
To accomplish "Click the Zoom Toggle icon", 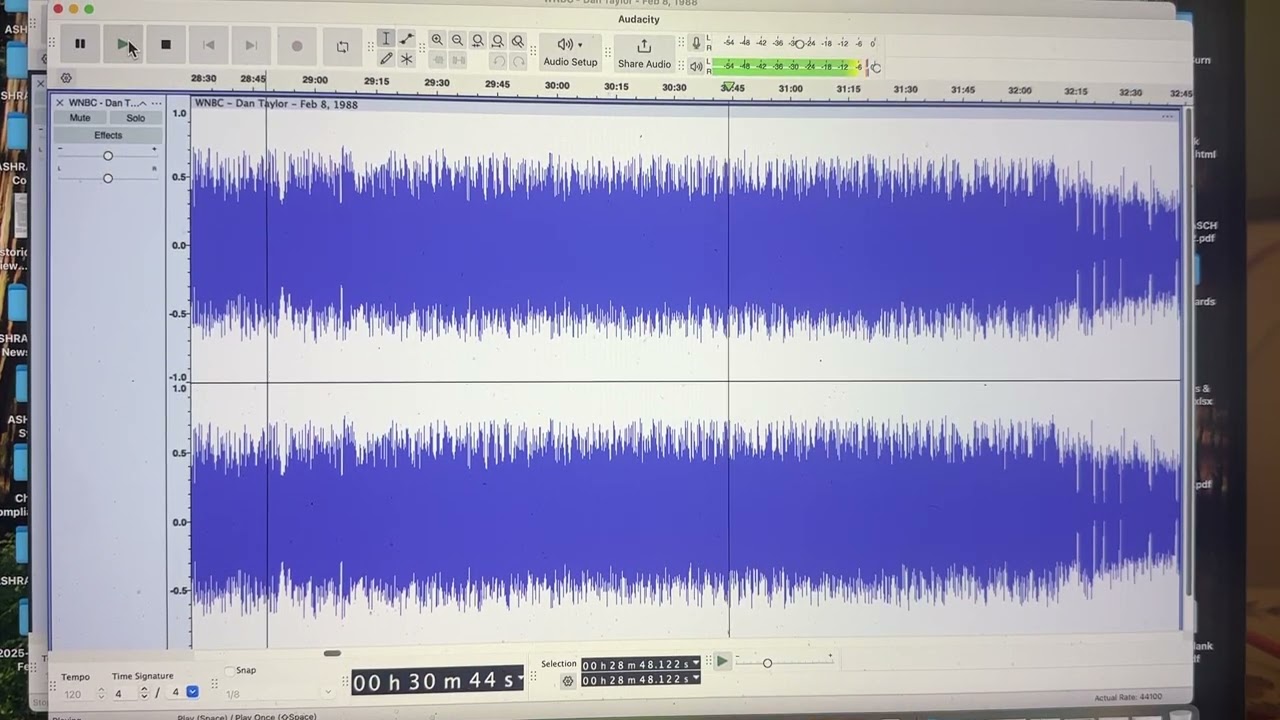I will pyautogui.click(x=517, y=41).
